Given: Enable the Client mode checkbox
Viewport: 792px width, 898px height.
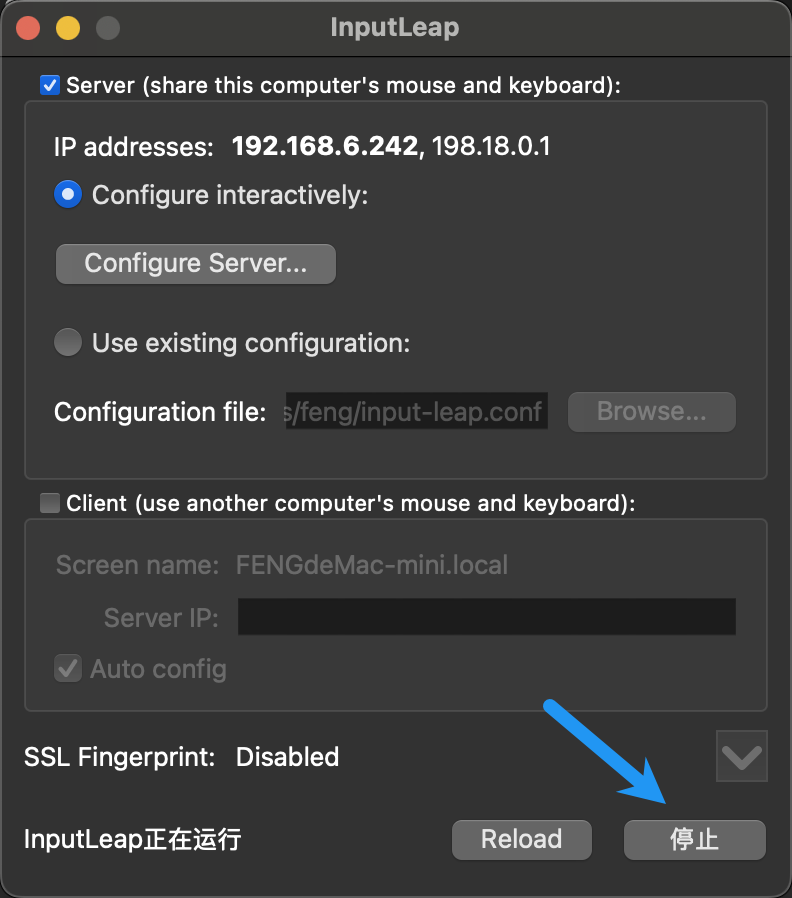Looking at the screenshot, I should pos(50,503).
